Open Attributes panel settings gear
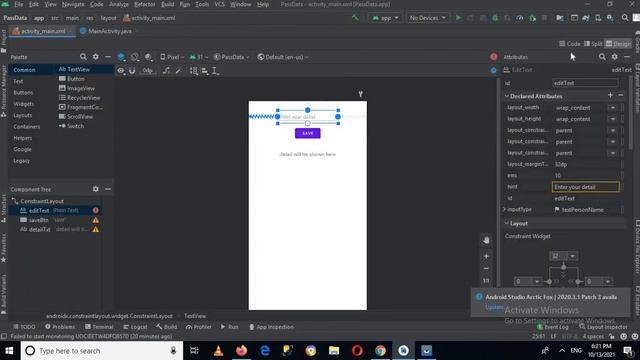 [615, 57]
